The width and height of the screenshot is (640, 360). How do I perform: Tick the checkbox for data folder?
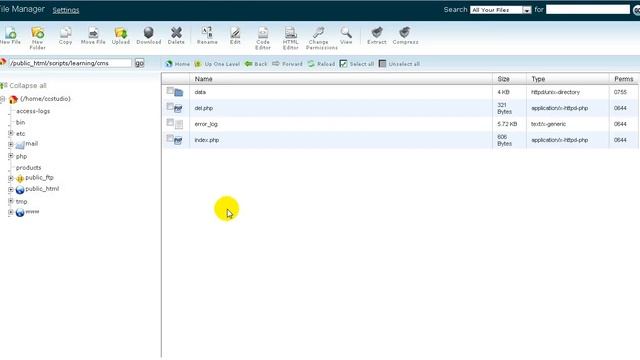tap(170, 91)
